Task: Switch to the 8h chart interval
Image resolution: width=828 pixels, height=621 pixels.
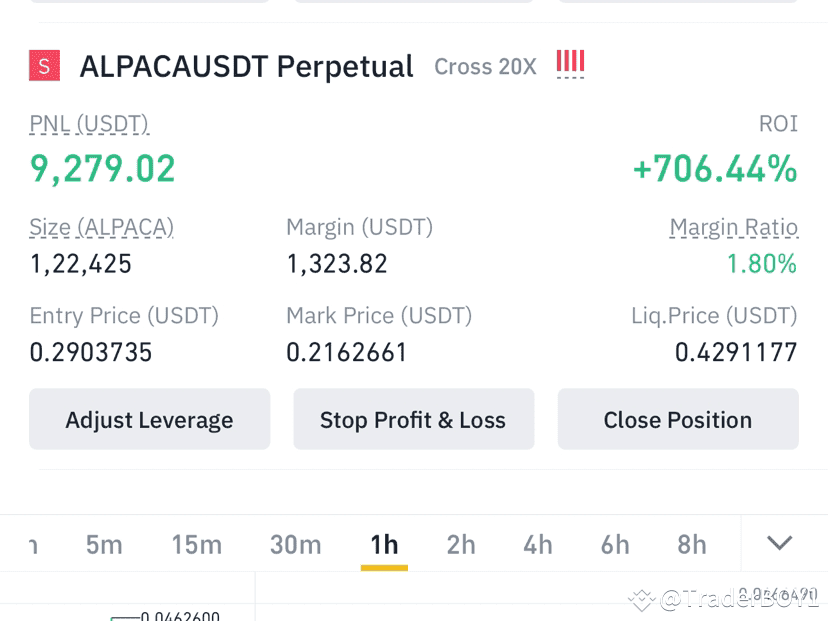Action: (x=692, y=544)
